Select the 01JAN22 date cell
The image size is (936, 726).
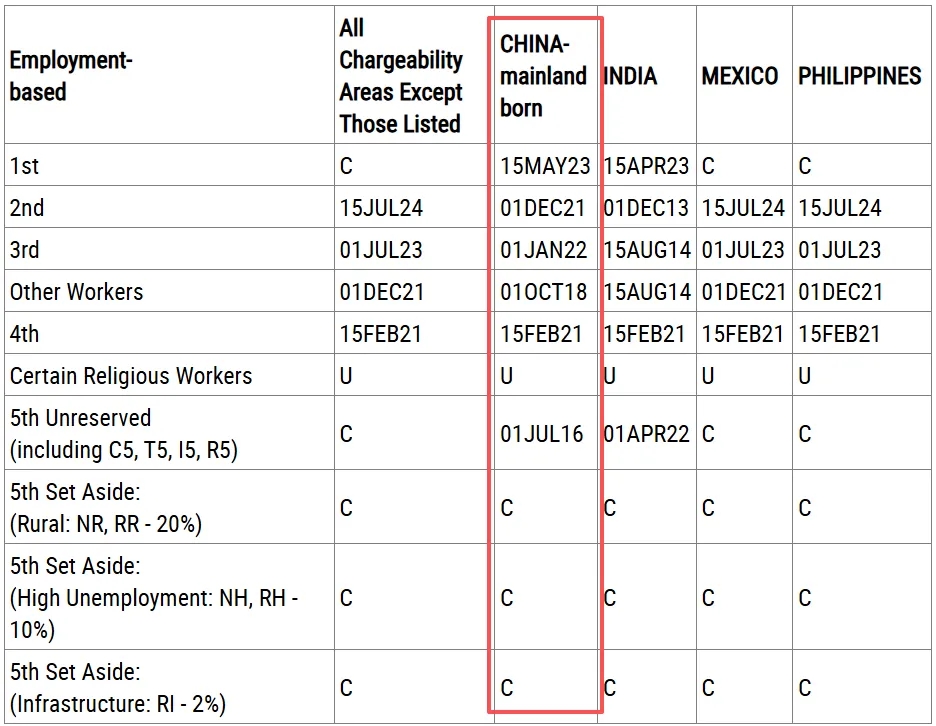tap(545, 249)
